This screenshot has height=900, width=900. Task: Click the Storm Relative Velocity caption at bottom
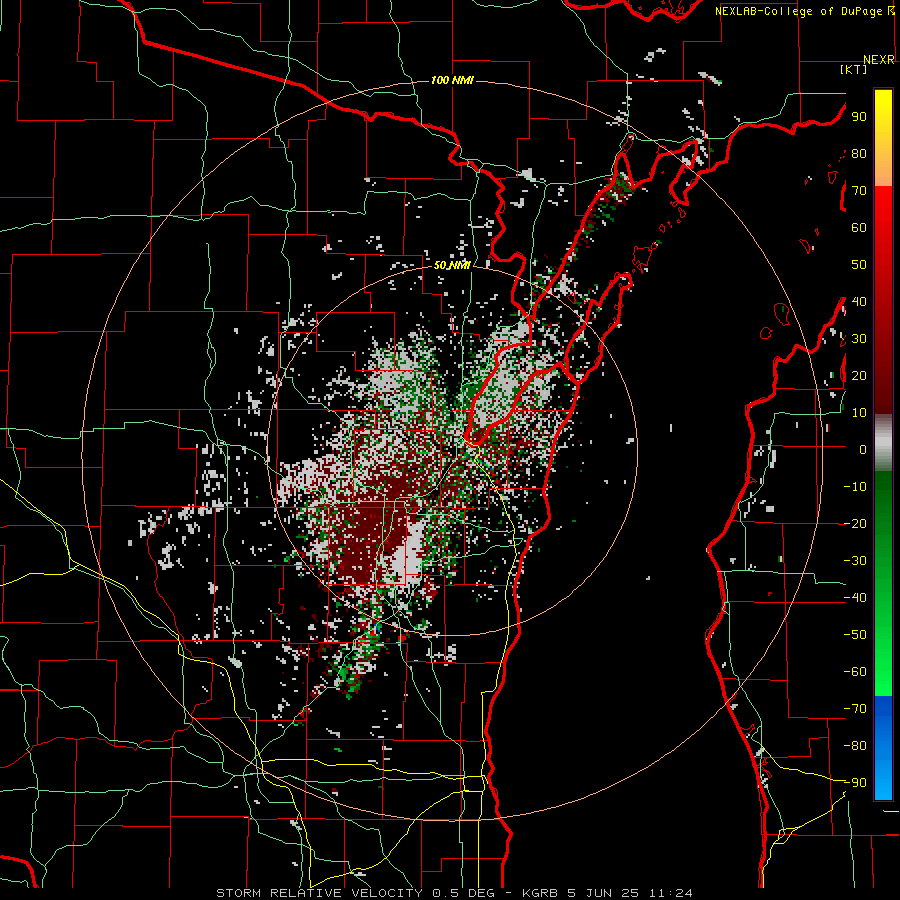point(454,893)
